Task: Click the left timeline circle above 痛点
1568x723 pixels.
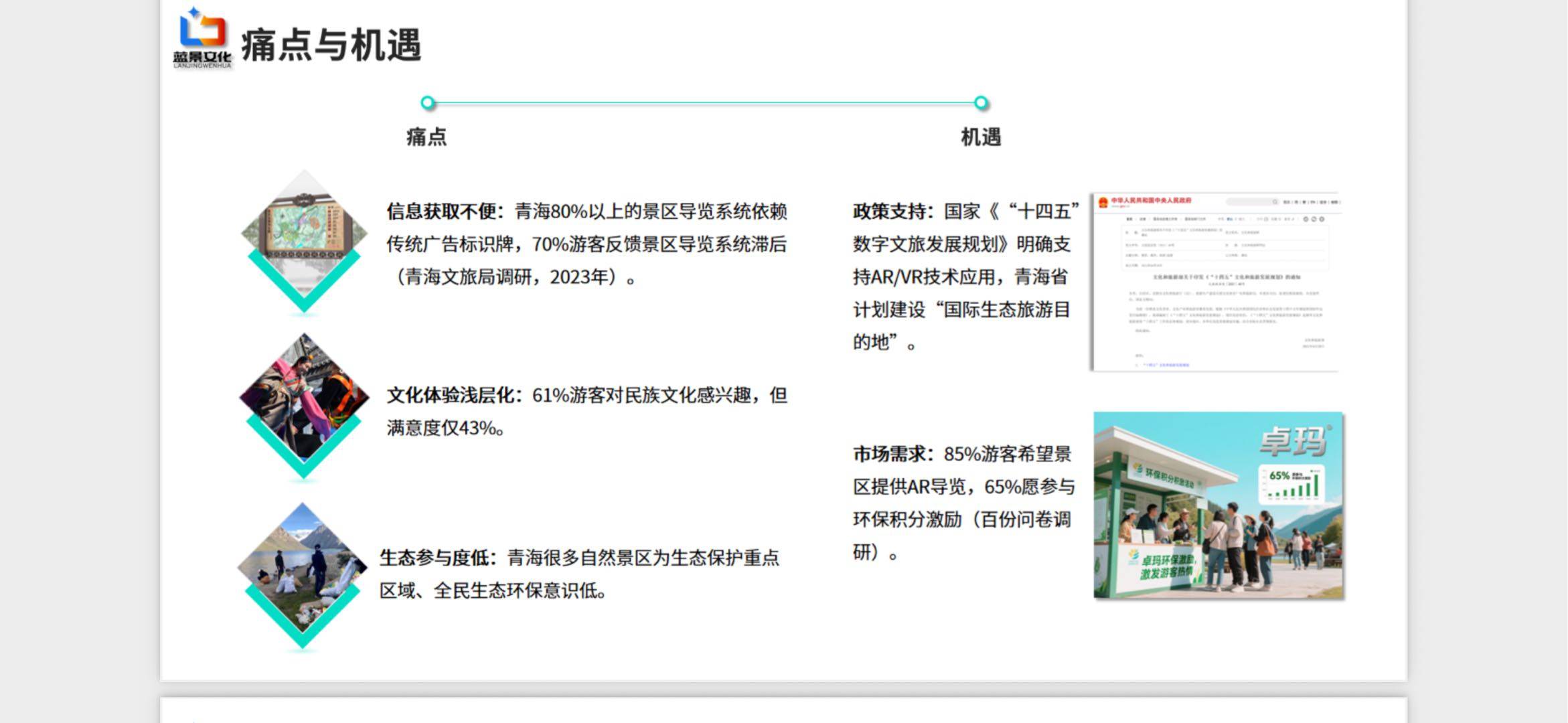Action: pos(428,103)
